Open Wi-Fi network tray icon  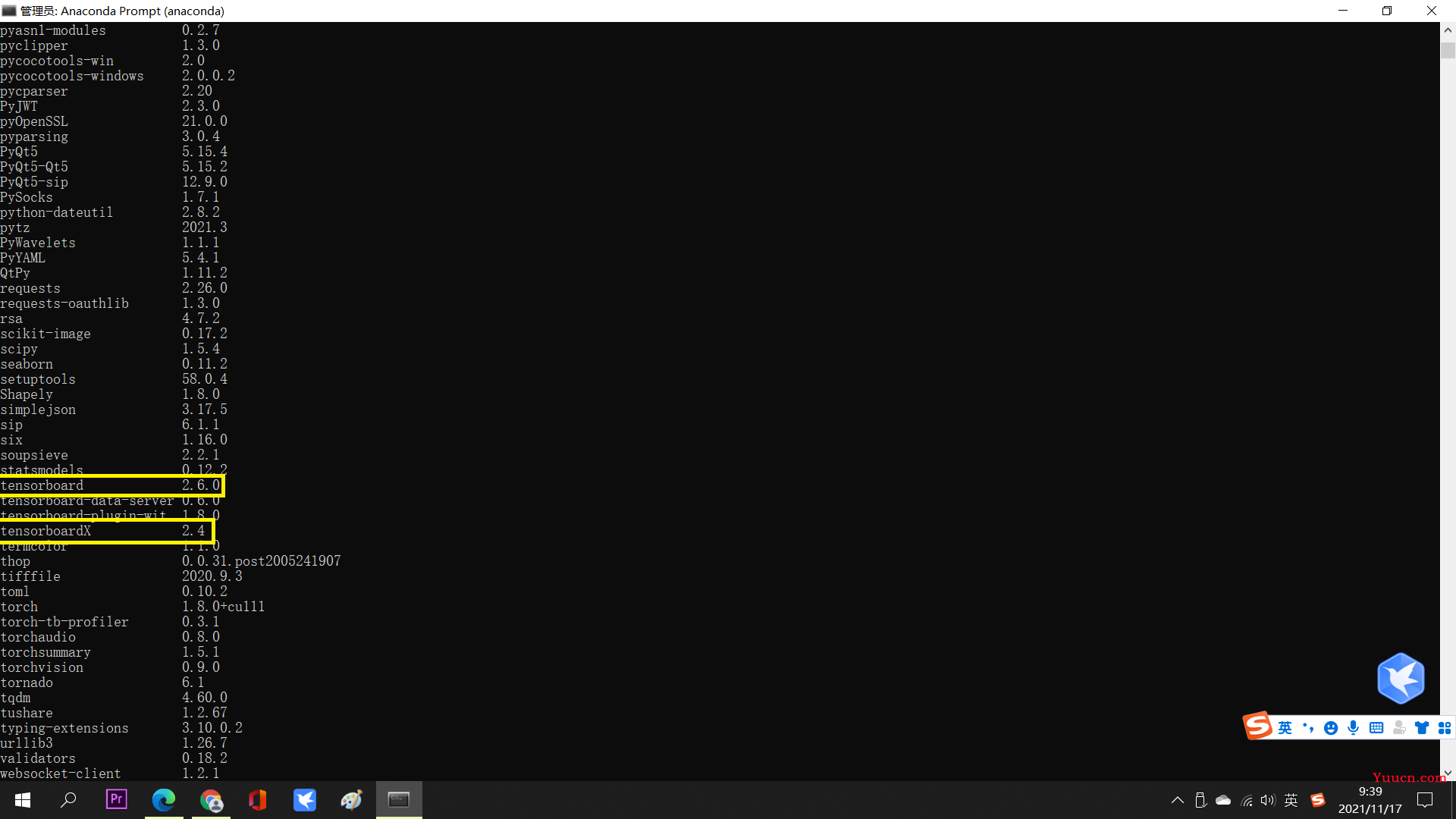(x=1247, y=800)
